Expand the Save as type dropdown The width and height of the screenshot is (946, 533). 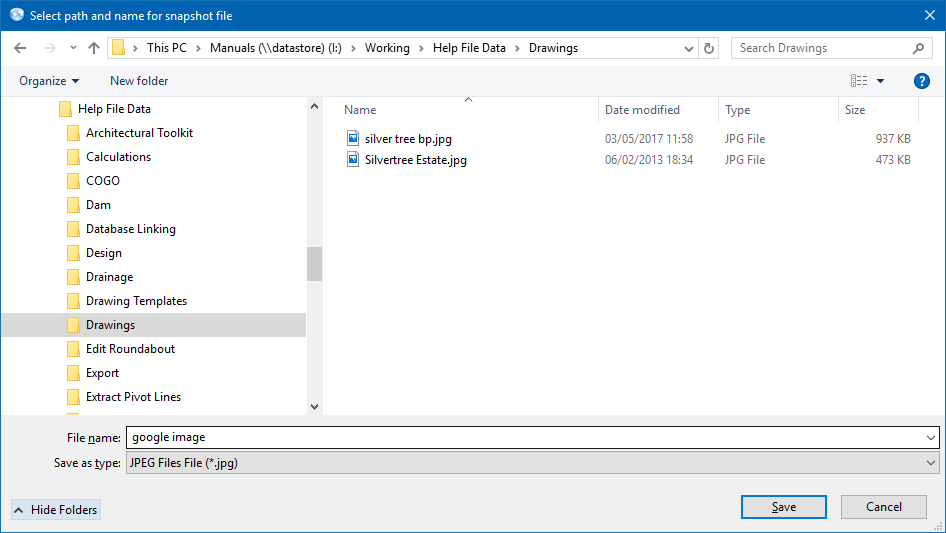point(931,463)
